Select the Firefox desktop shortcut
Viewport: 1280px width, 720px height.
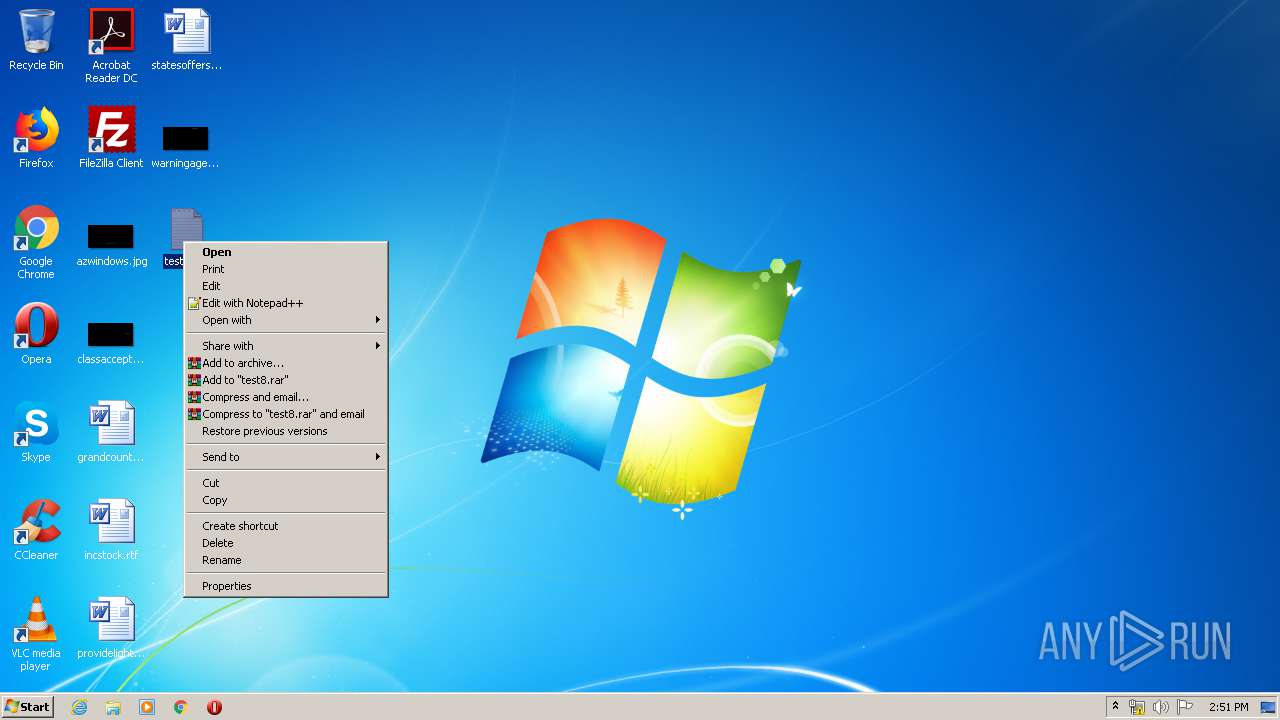[x=36, y=138]
